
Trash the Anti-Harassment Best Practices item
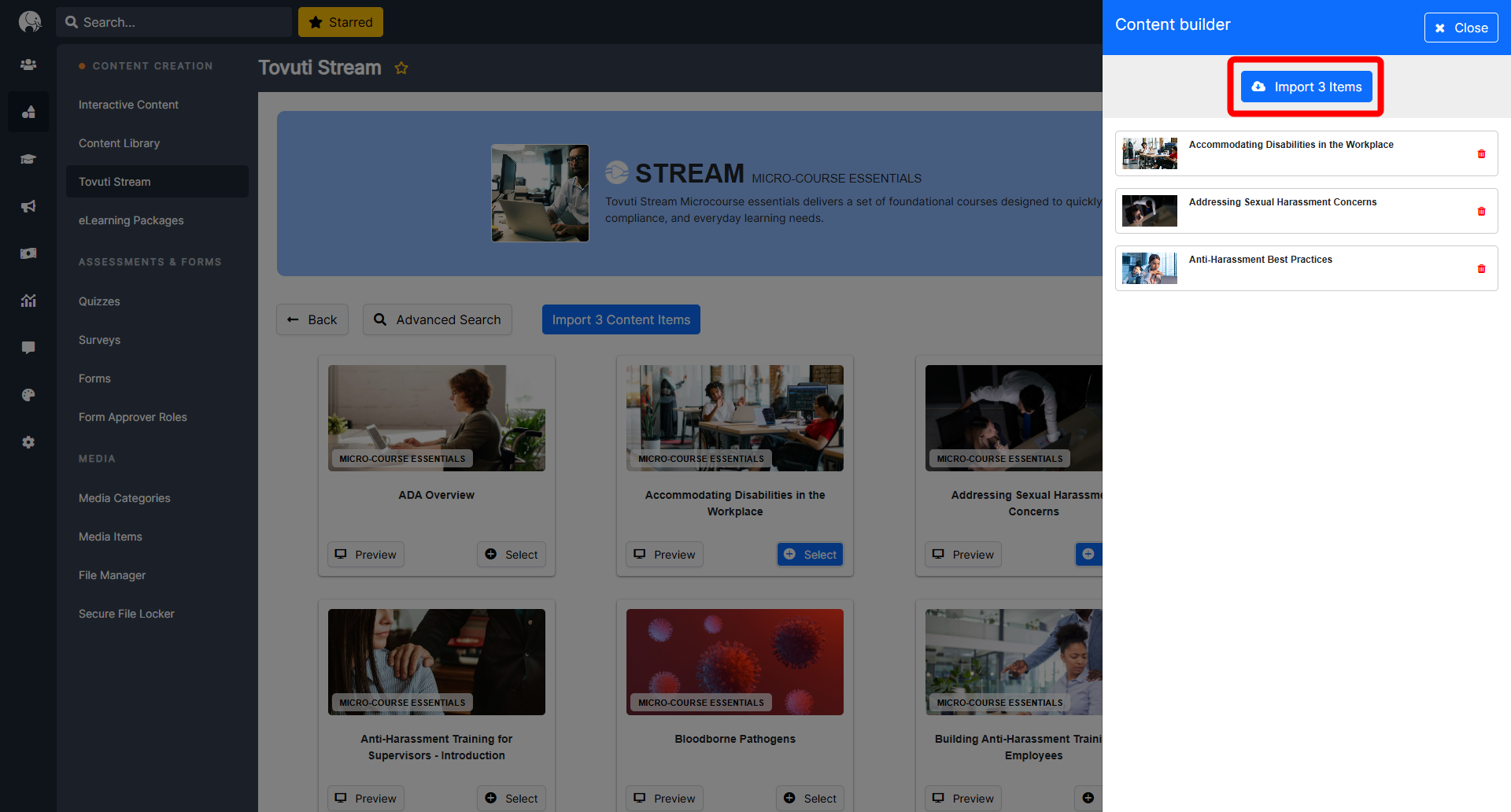click(x=1481, y=269)
